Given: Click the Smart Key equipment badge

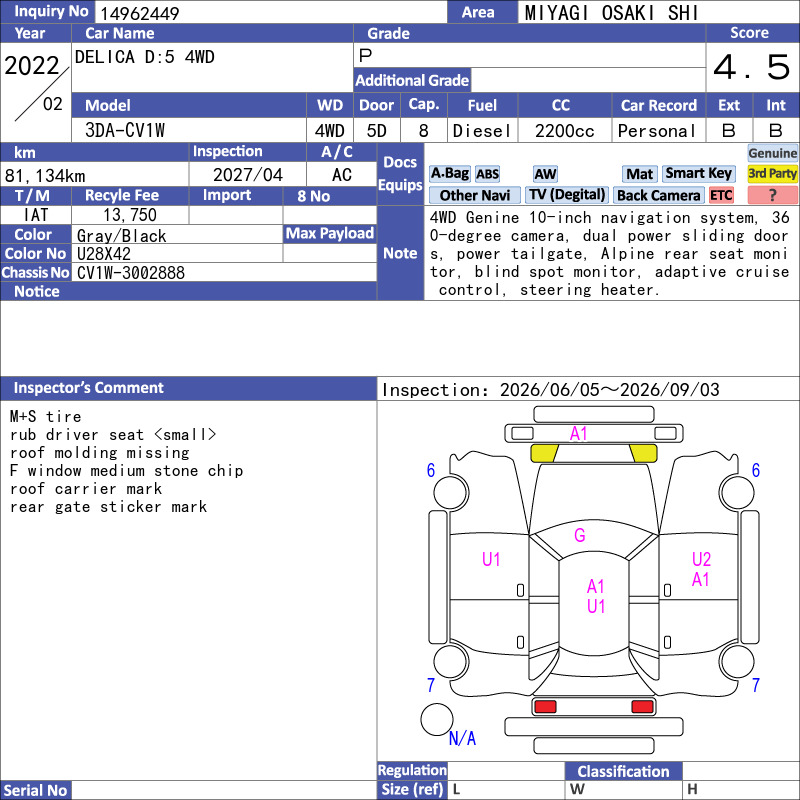Looking at the screenshot, I should point(698,173).
